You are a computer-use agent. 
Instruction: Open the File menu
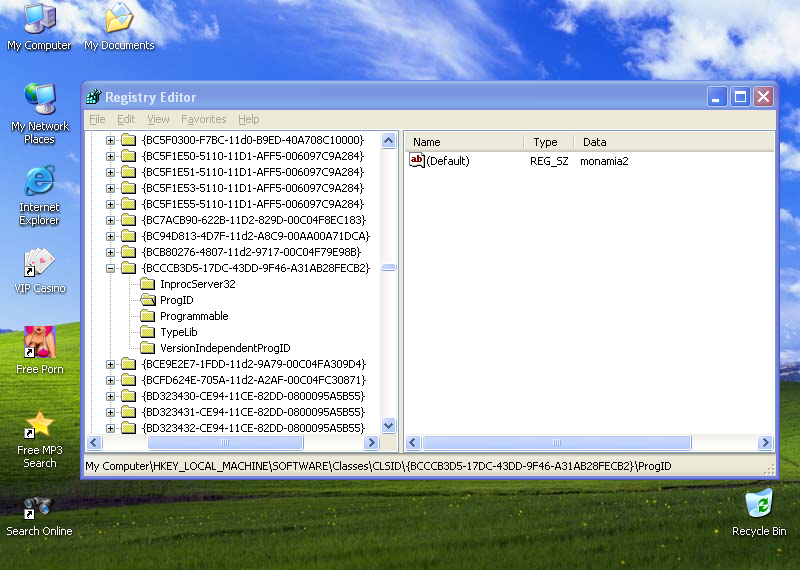click(97, 119)
